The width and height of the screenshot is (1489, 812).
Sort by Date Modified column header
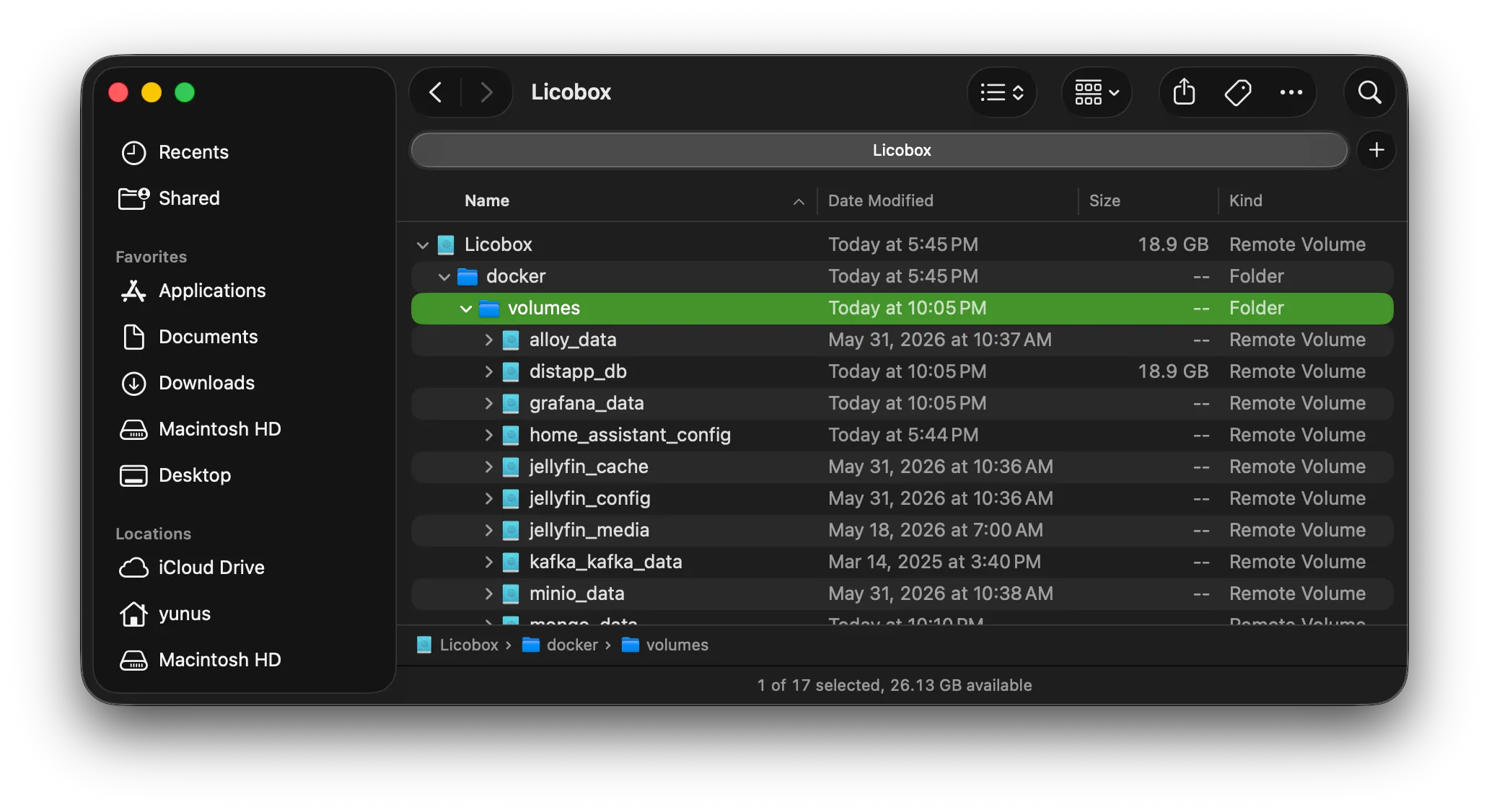(880, 200)
